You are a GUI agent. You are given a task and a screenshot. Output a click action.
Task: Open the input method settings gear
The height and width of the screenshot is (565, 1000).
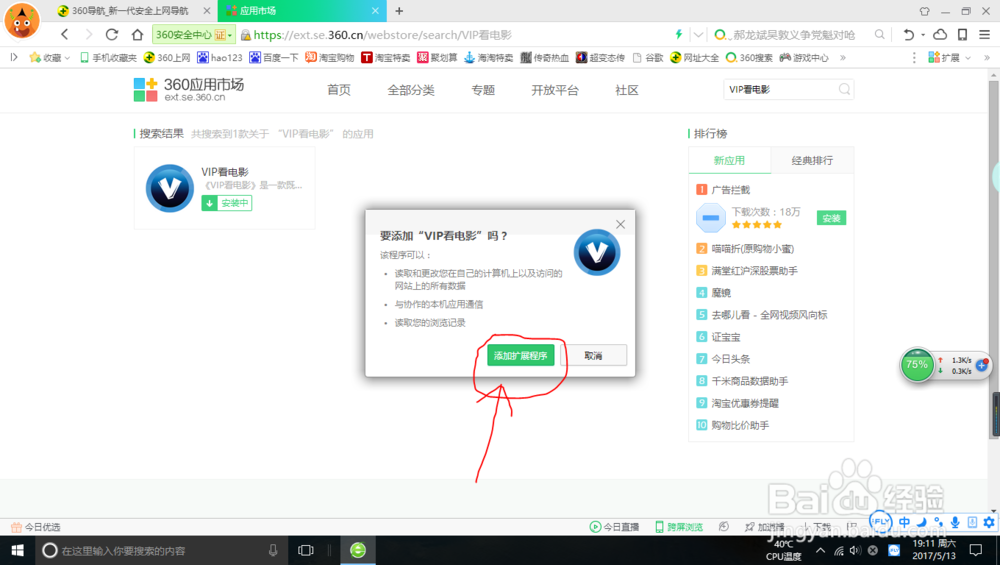click(989, 522)
